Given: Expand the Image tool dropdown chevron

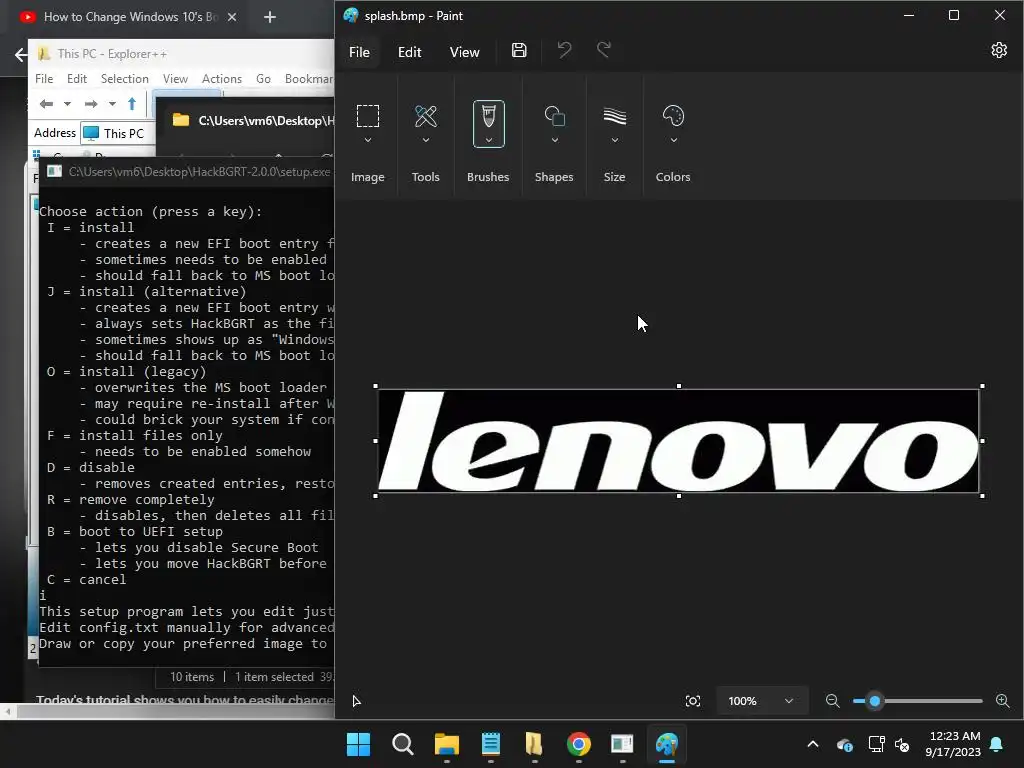Looking at the screenshot, I should coord(368,140).
